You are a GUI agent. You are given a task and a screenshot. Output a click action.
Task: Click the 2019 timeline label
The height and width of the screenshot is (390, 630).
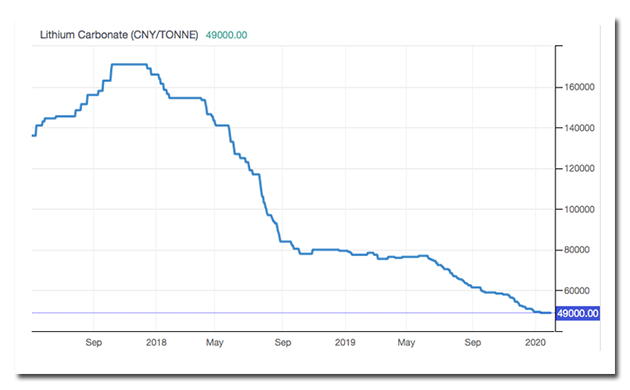[x=345, y=342]
